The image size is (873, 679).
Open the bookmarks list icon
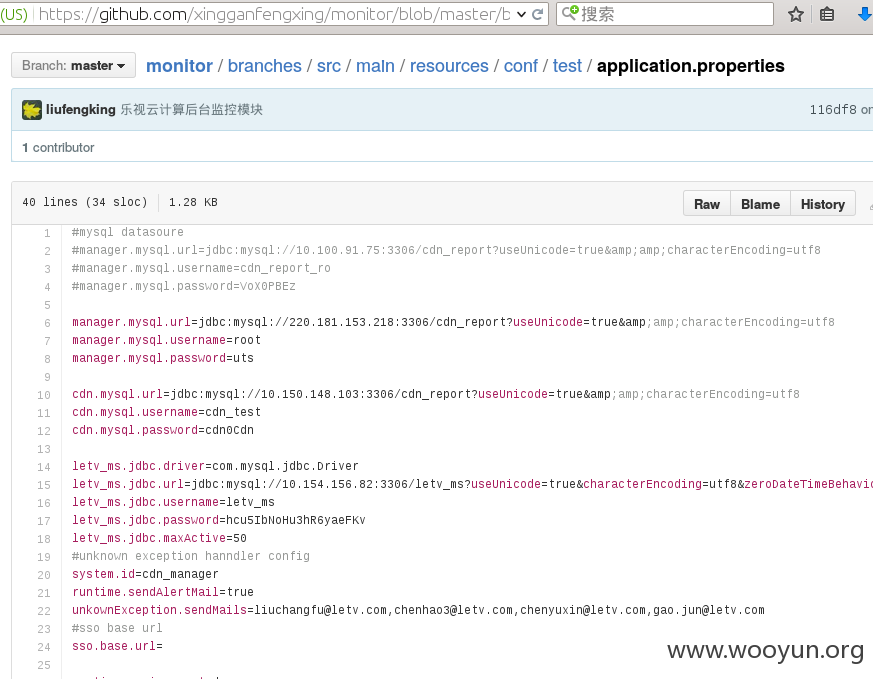coord(827,14)
